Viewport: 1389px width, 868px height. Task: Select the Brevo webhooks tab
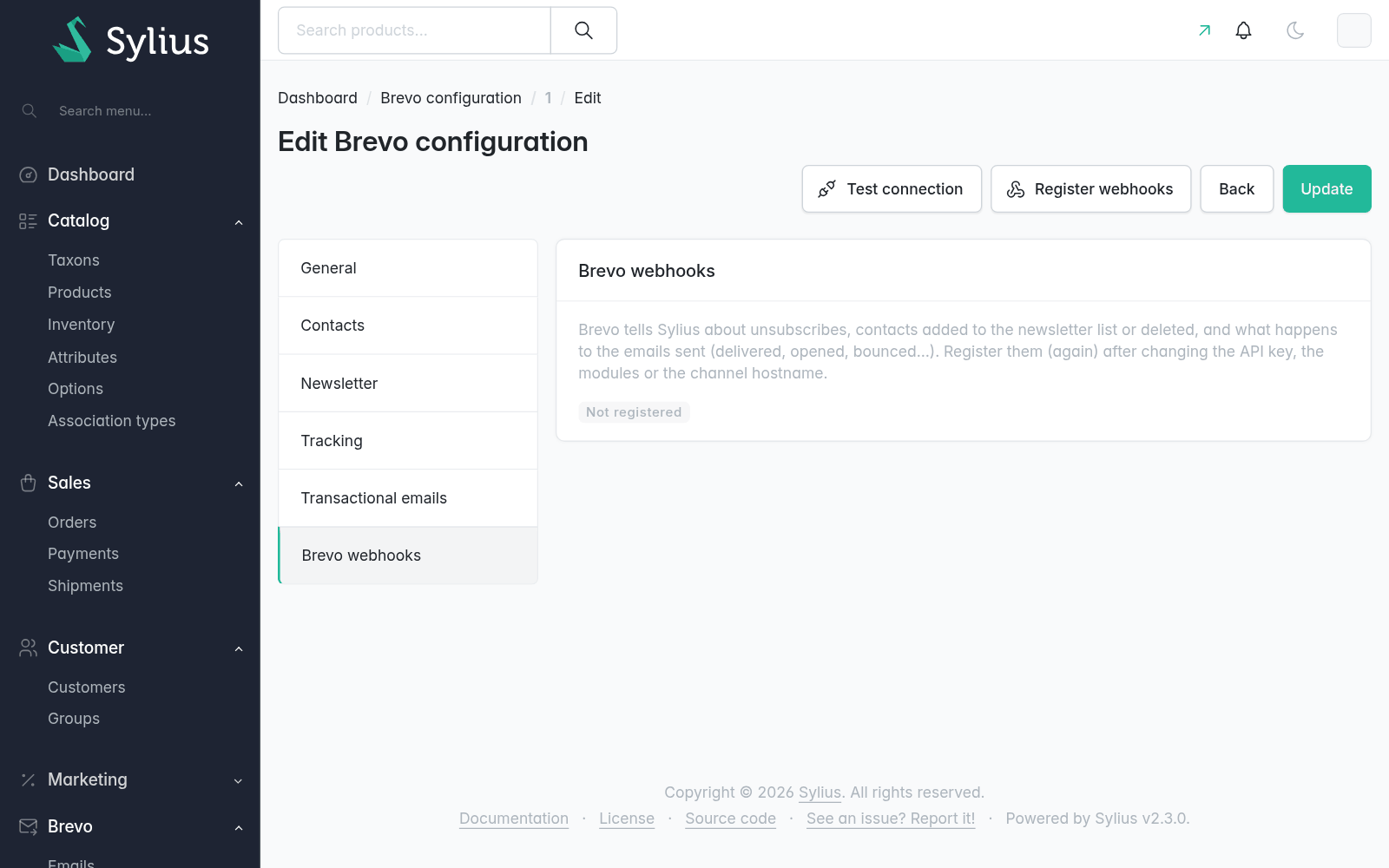pos(408,556)
